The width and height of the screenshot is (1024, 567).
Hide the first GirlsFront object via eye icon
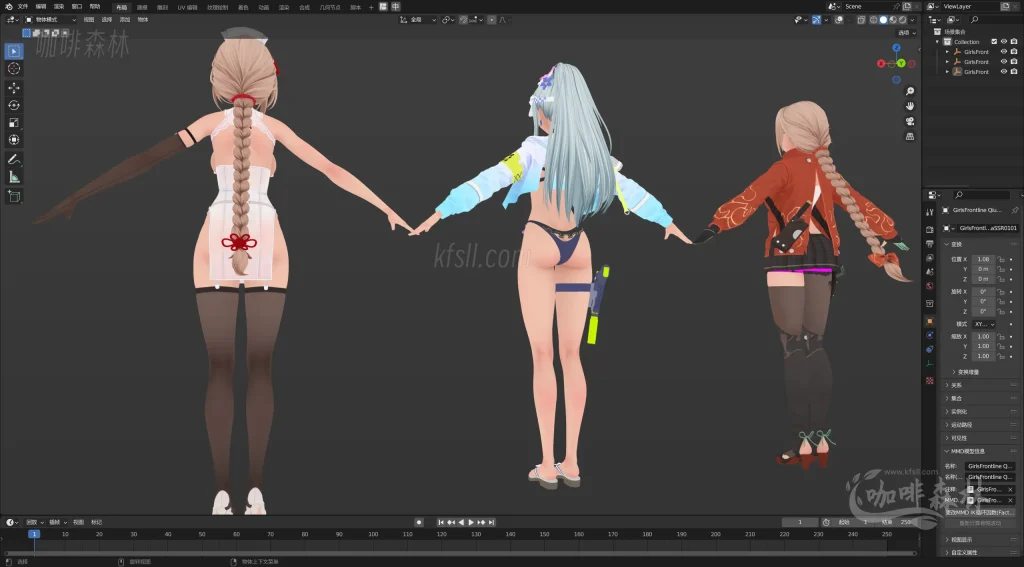tap(1004, 52)
